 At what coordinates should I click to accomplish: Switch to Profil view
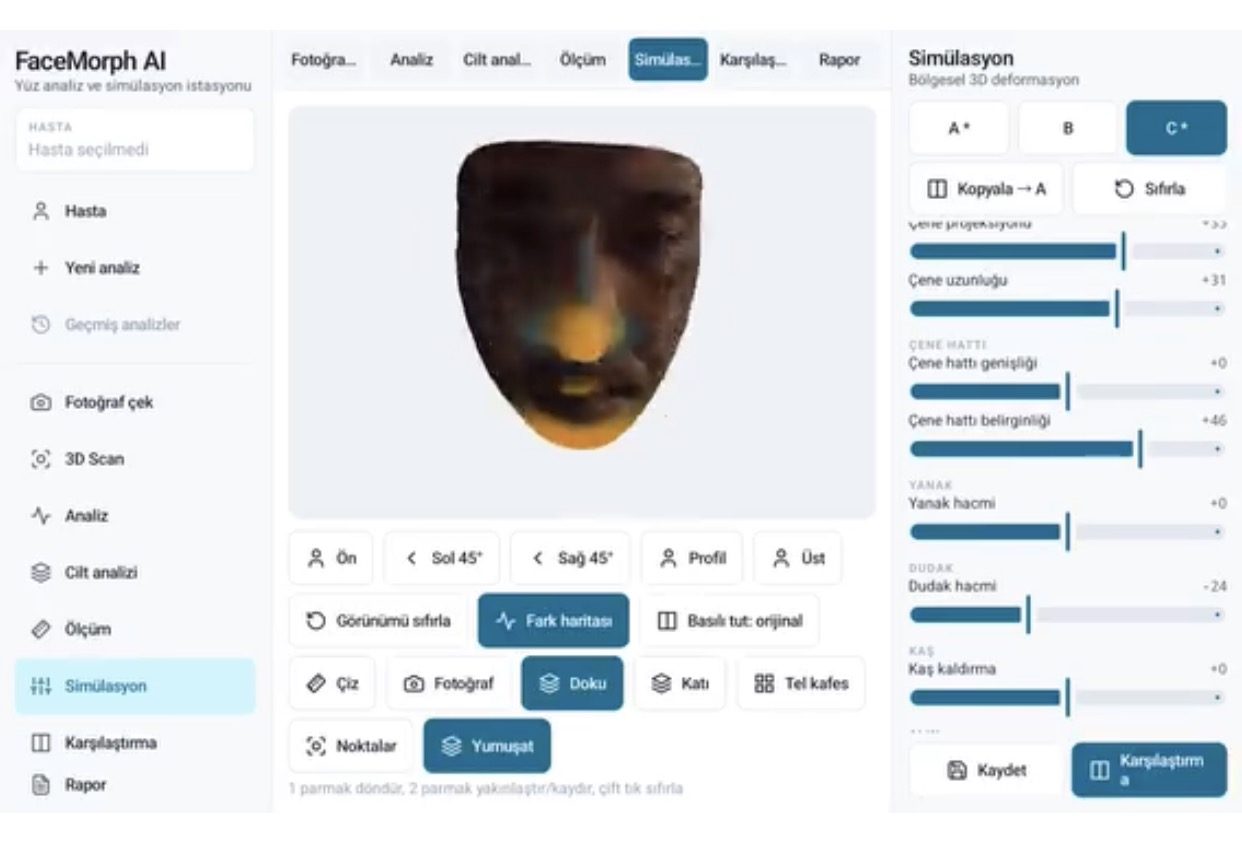pos(692,558)
